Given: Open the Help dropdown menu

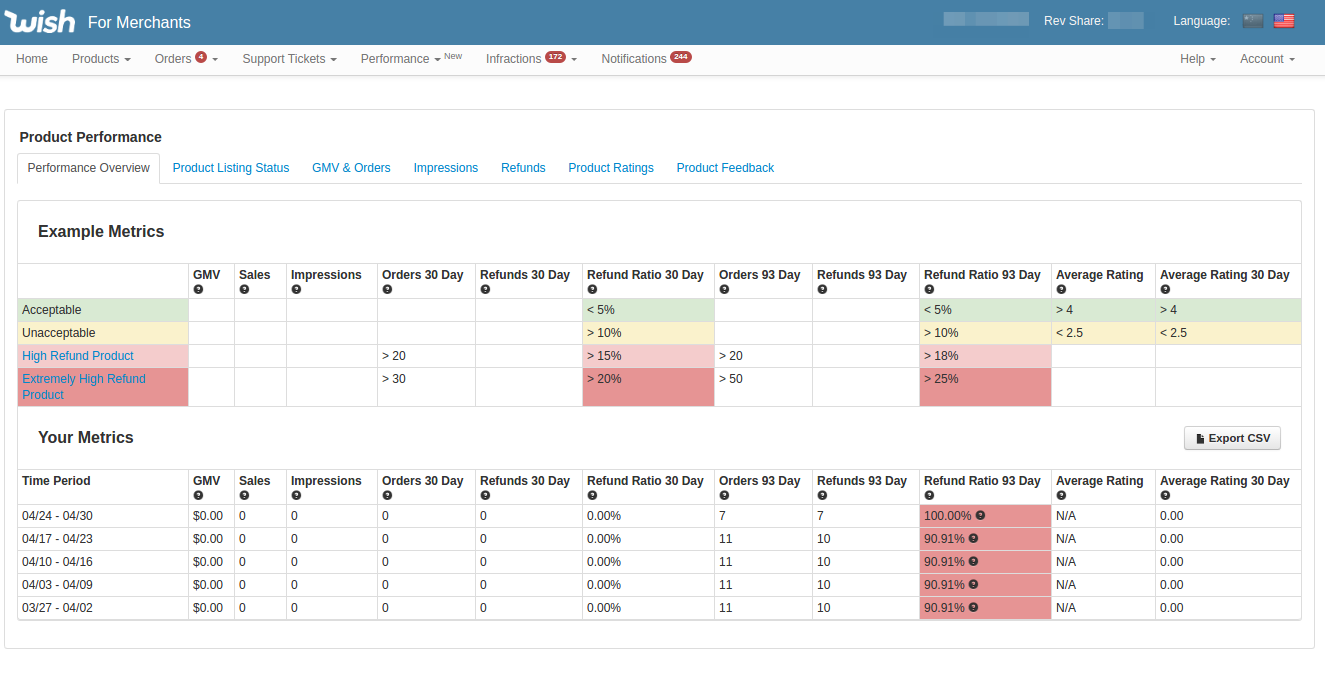Looking at the screenshot, I should tap(1197, 59).
